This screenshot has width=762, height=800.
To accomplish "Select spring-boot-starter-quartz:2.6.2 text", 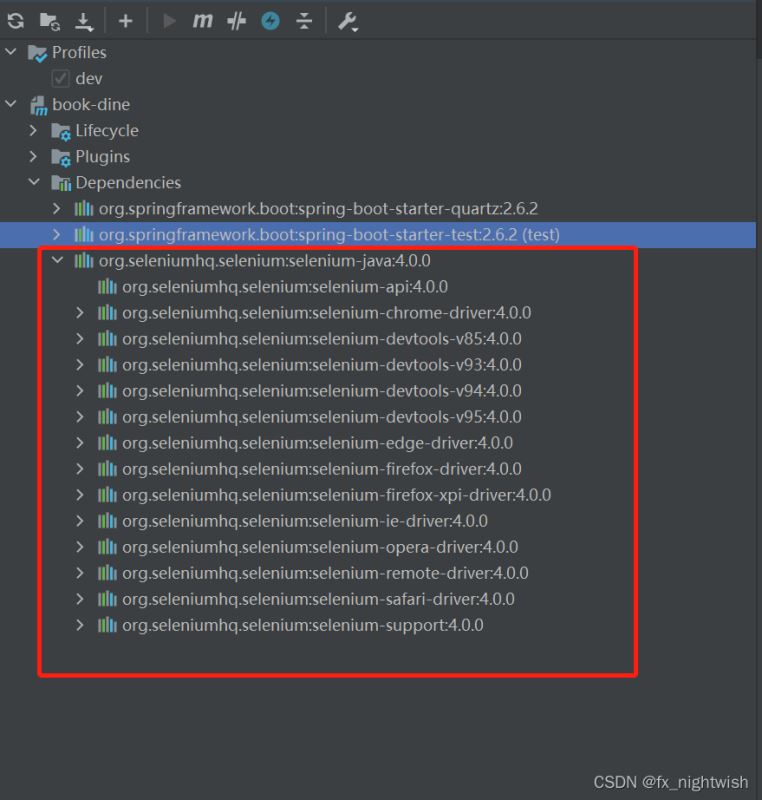I will (x=318, y=209).
